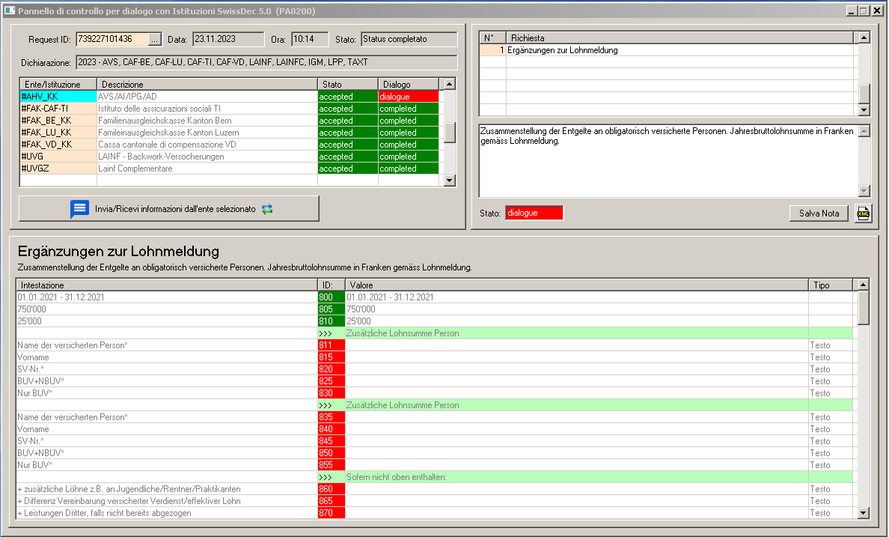
Task: Click the application icon in the title bar
Action: (9, 9)
